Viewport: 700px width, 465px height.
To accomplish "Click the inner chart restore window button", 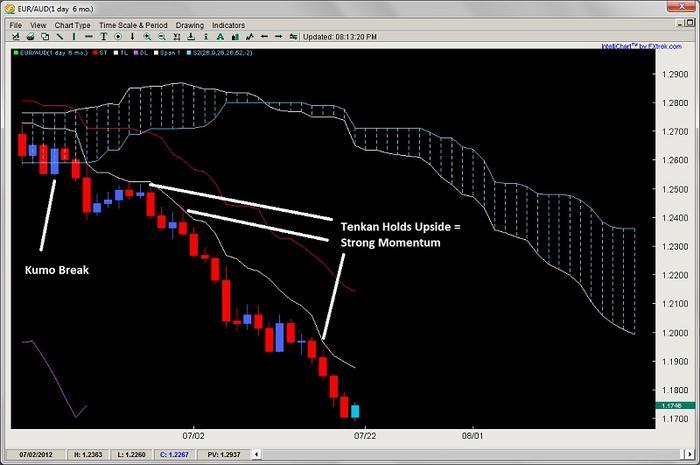I will click(689, 23).
